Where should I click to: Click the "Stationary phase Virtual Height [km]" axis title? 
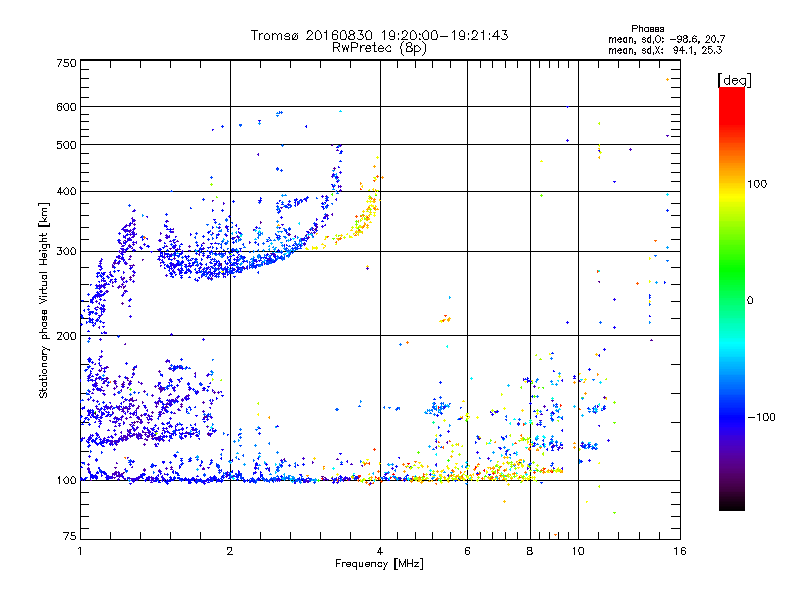tap(44, 300)
